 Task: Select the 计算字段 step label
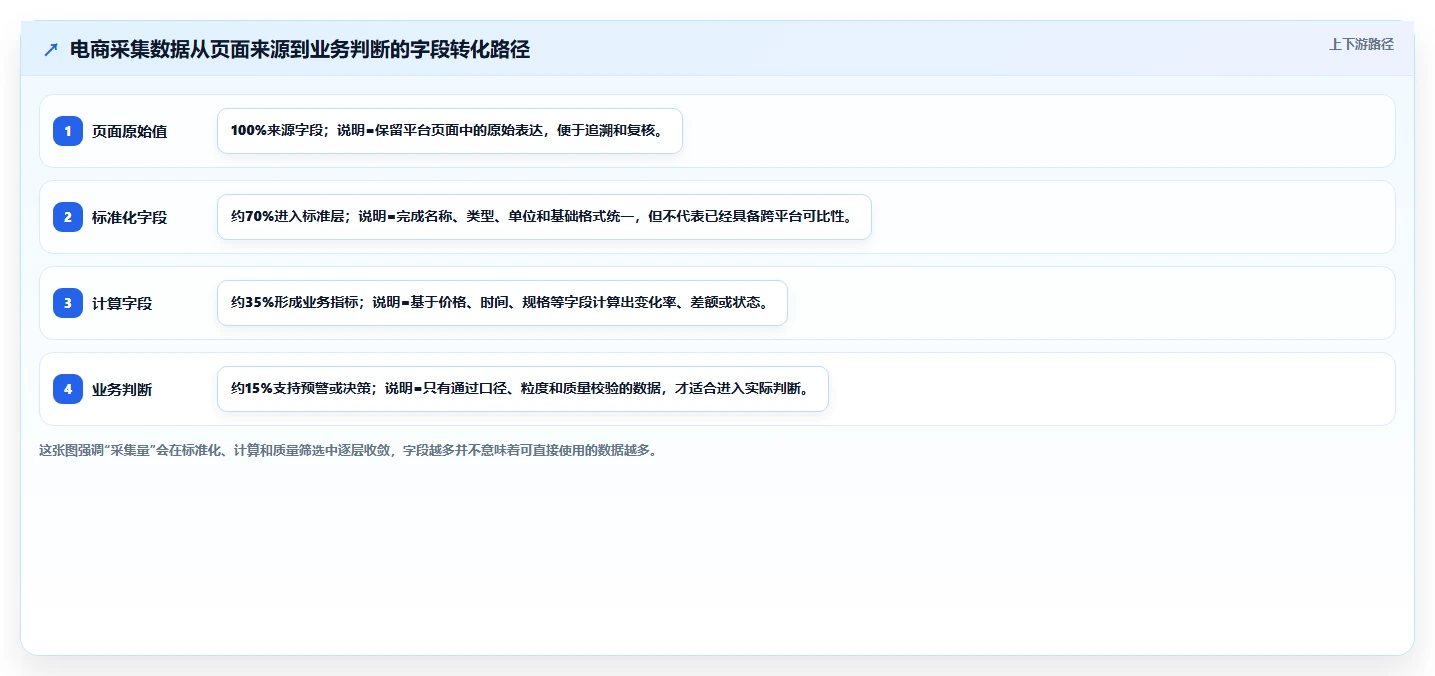pyautogui.click(x=122, y=303)
